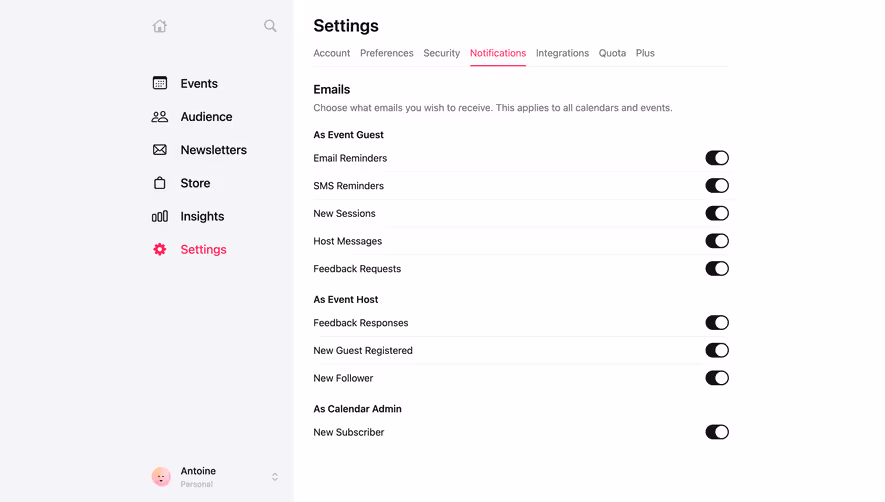Image resolution: width=885 pixels, height=502 pixels.
Task: Select the Notifications tab
Action: point(498,53)
